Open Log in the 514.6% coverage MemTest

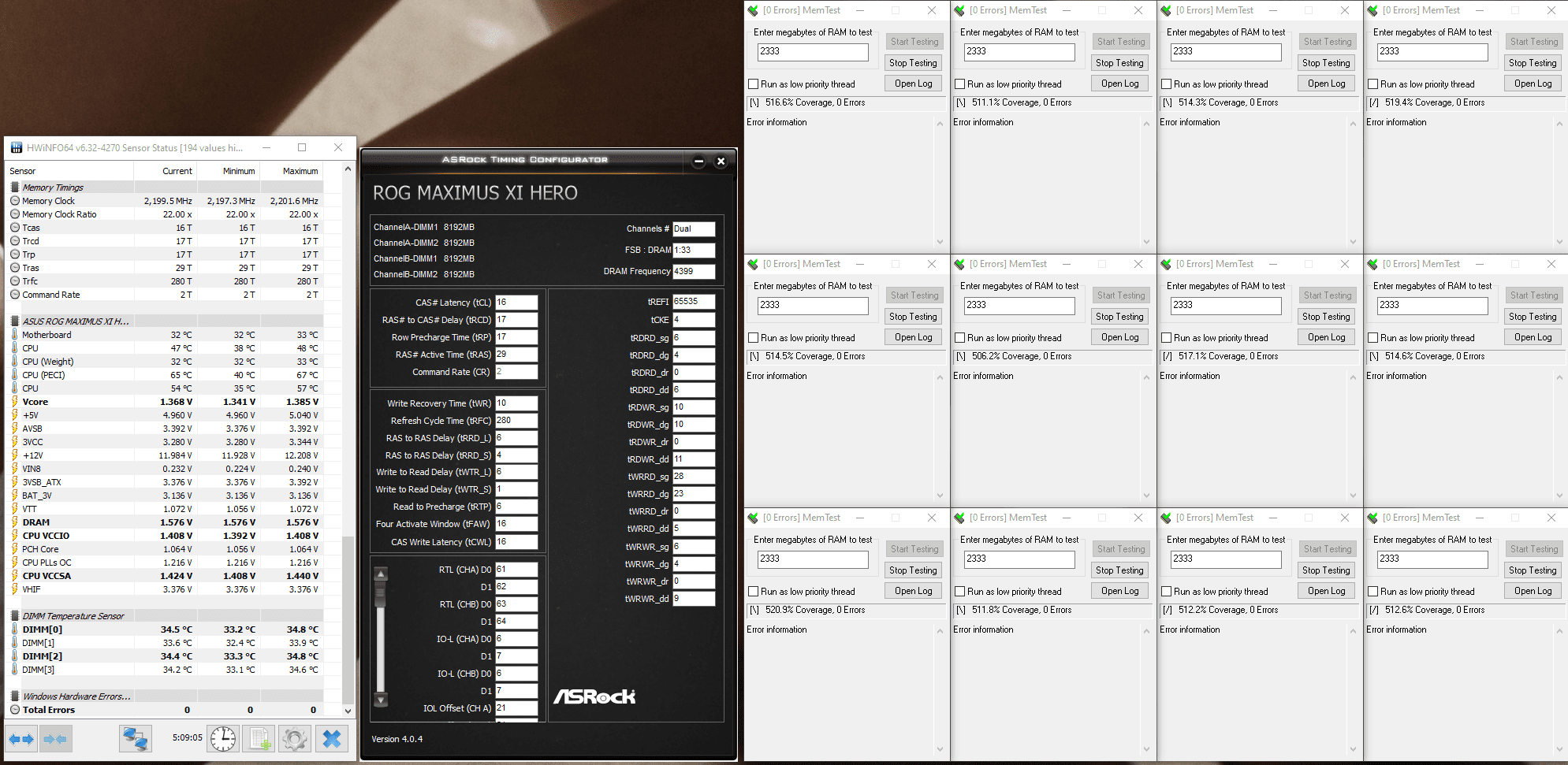(x=1533, y=337)
